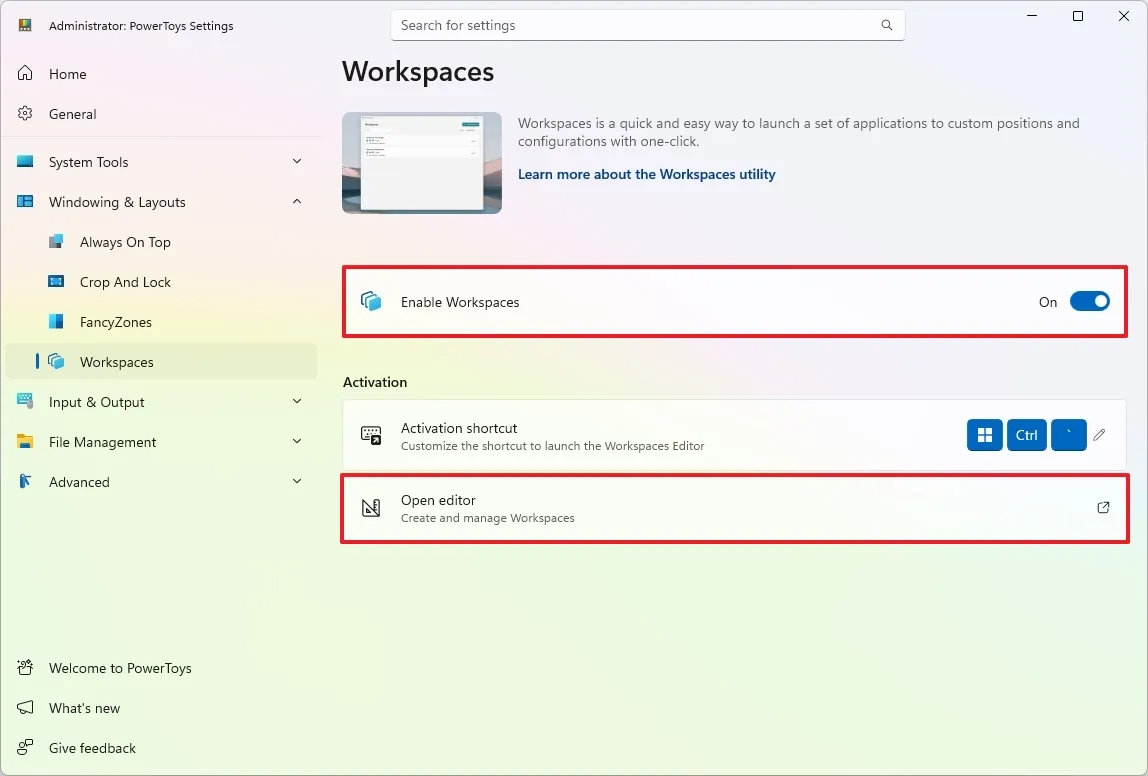
Task: Open the Workspaces utility learn more link
Action: [x=646, y=173]
